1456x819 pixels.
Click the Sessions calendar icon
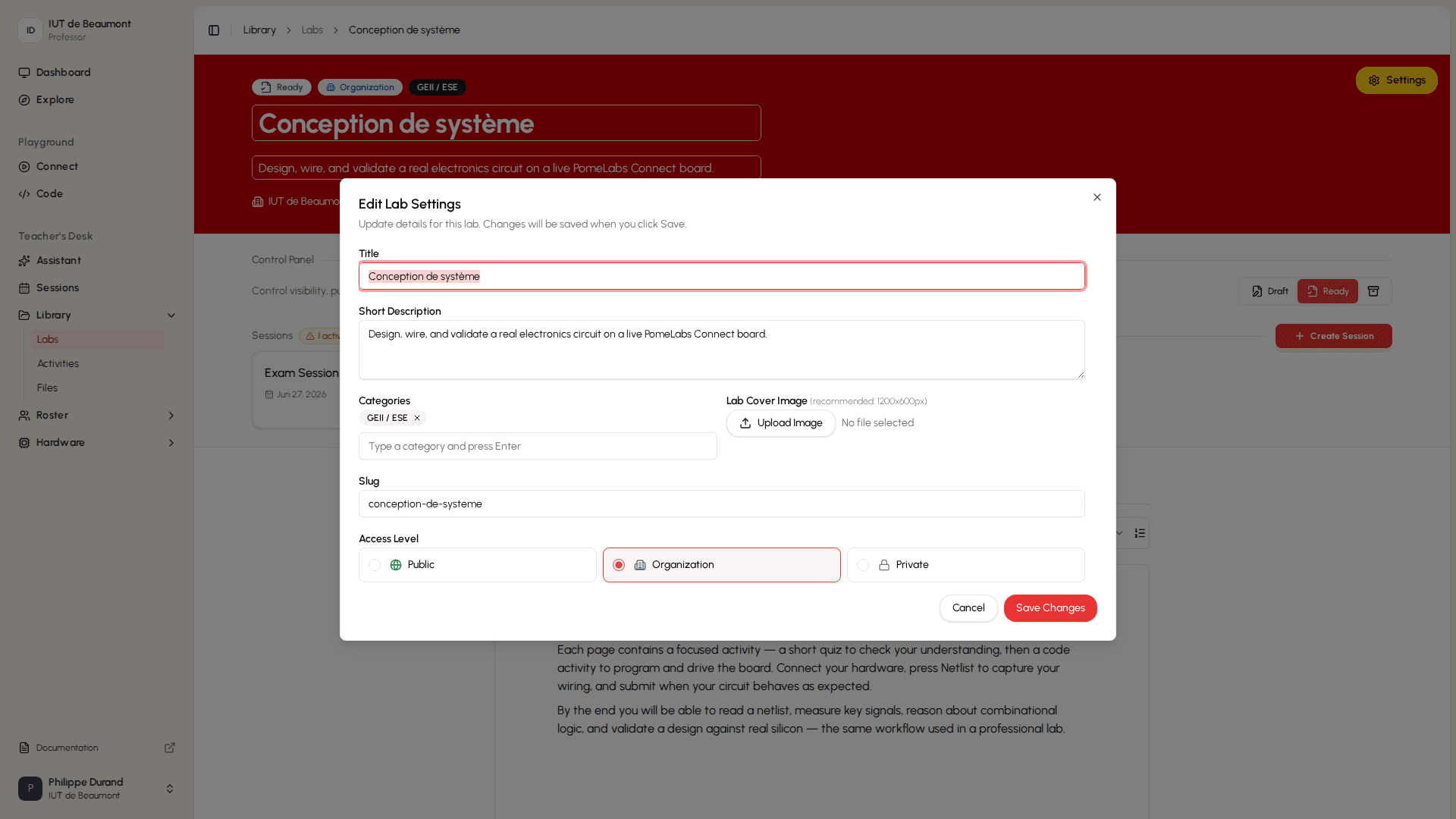point(24,288)
